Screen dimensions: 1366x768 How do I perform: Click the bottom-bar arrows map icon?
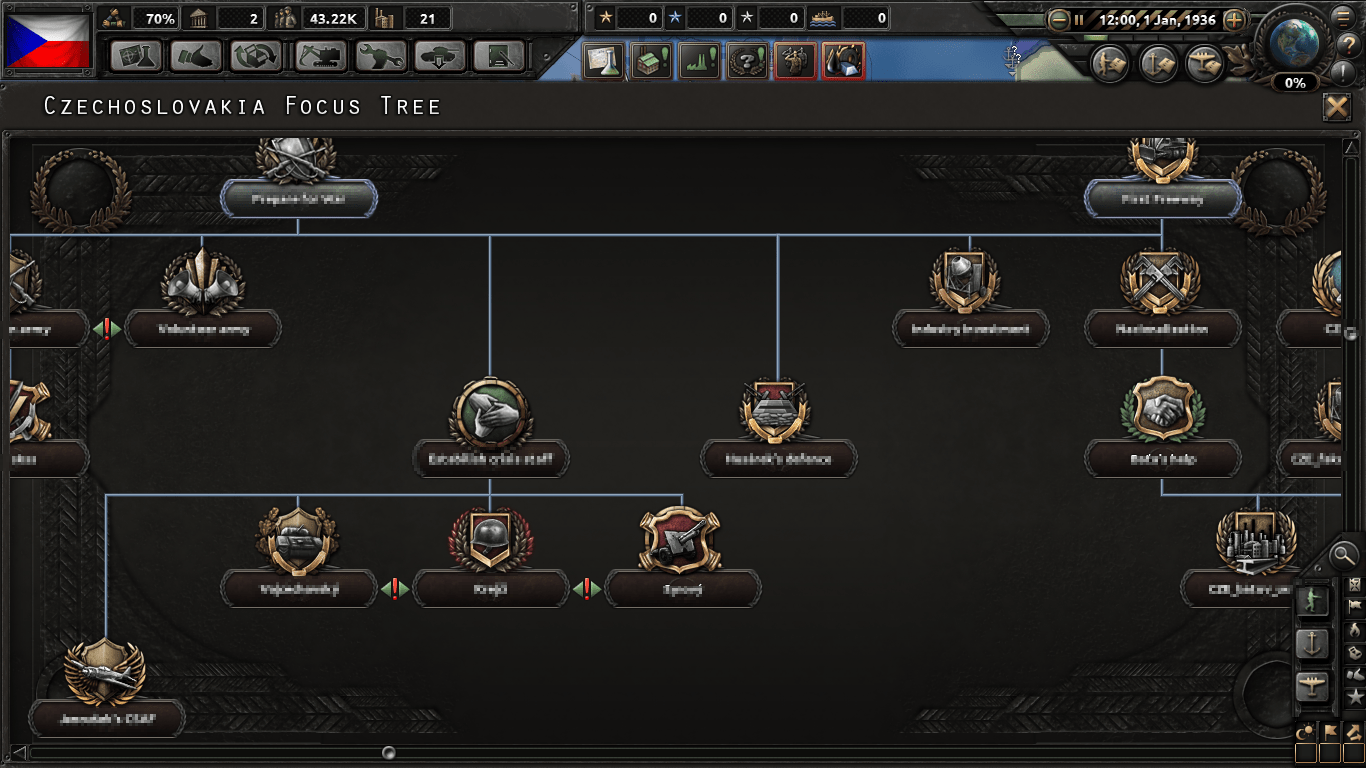pyautogui.click(x=1354, y=733)
